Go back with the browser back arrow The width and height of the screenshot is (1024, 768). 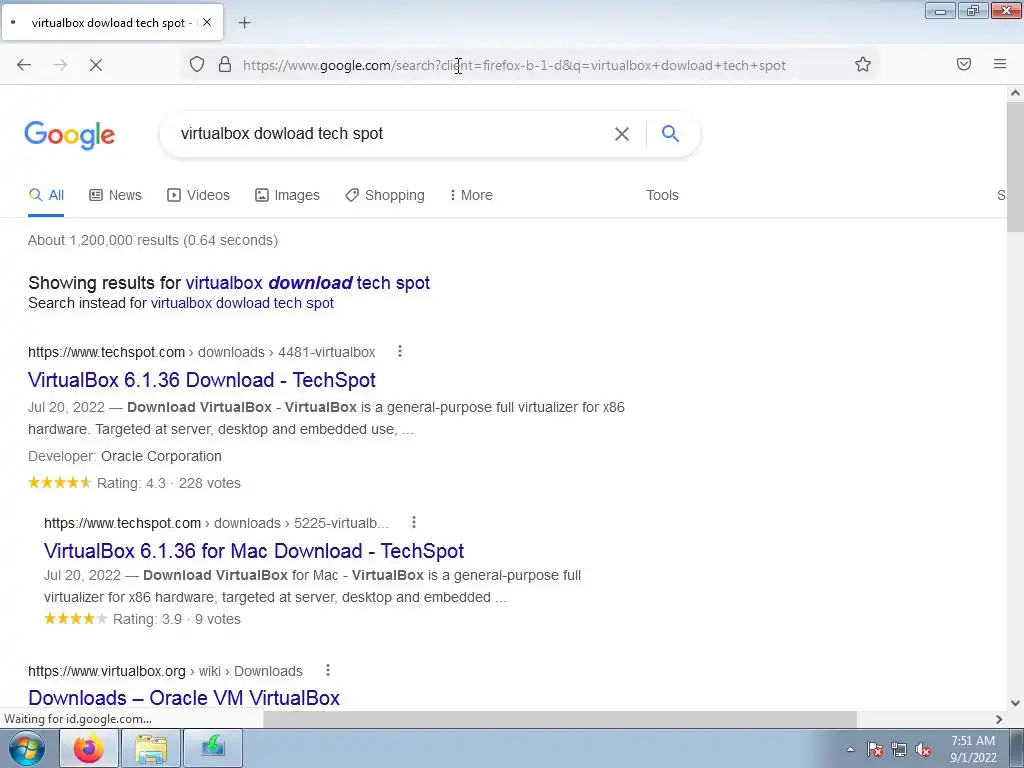coord(24,64)
